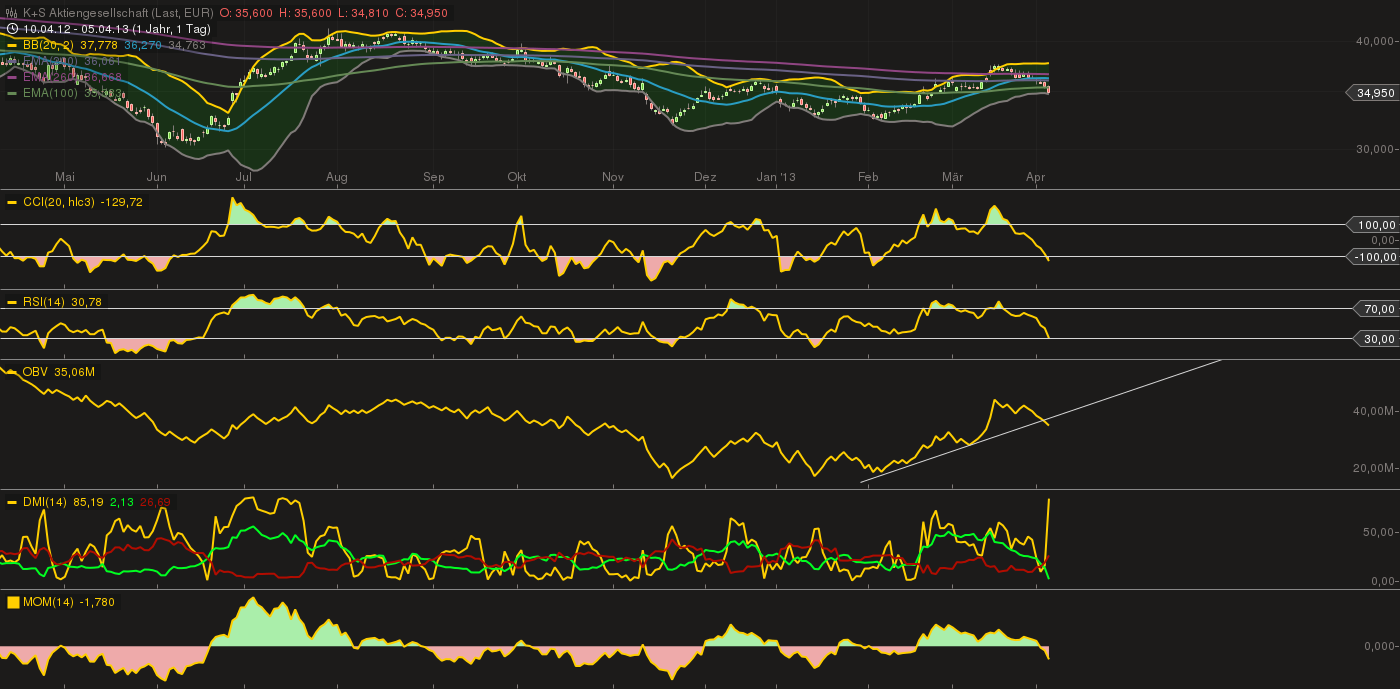This screenshot has height=689, width=1400.
Task: Click the OBV axis label 40,00M
Action: 1375,411
